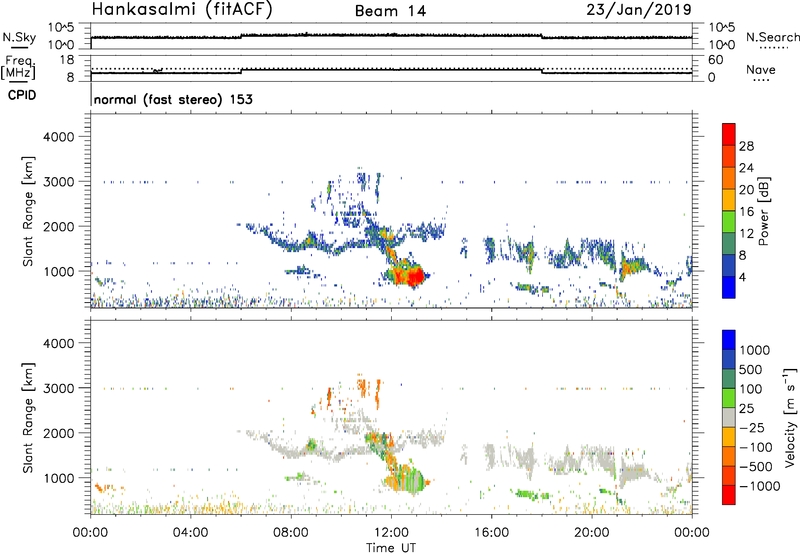The image size is (800, 554).
Task: Click the "20:00" time tick label
Action: click(592, 533)
